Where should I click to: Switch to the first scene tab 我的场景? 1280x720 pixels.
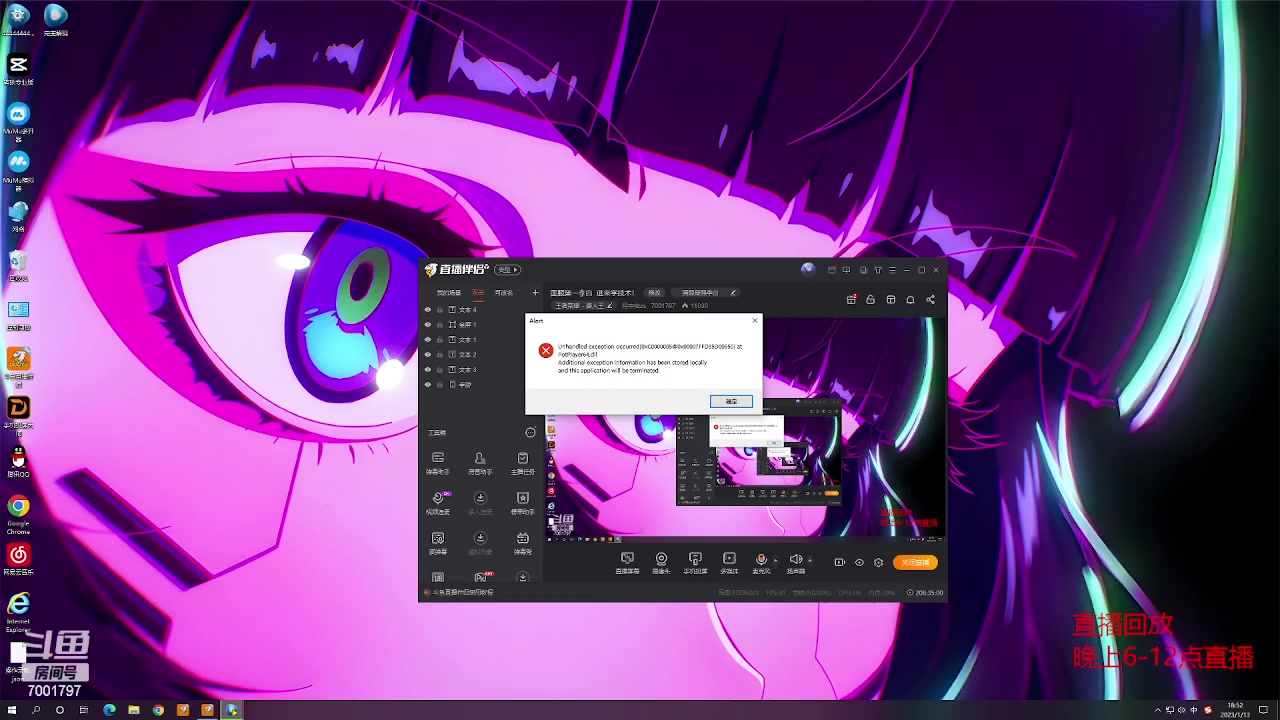pos(448,293)
